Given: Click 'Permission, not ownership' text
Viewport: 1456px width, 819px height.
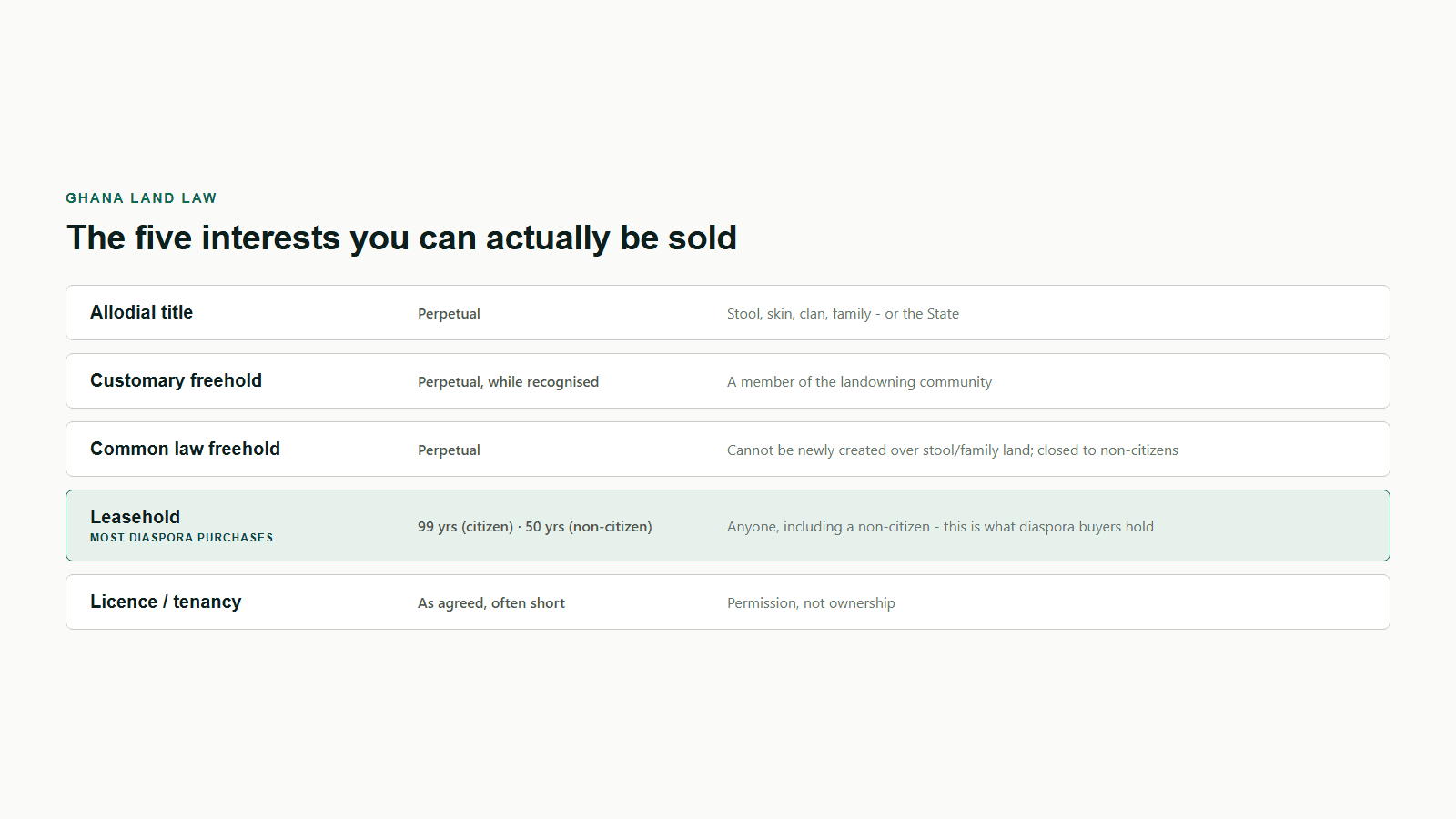Looking at the screenshot, I should point(811,603).
